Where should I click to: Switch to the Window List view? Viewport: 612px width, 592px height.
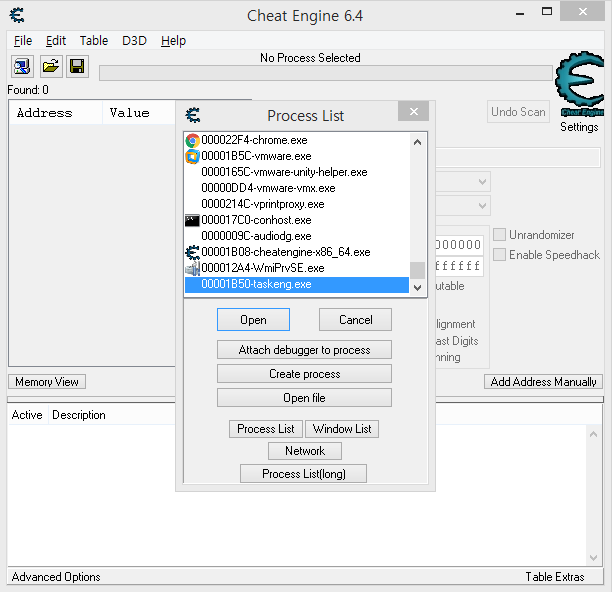(x=342, y=429)
